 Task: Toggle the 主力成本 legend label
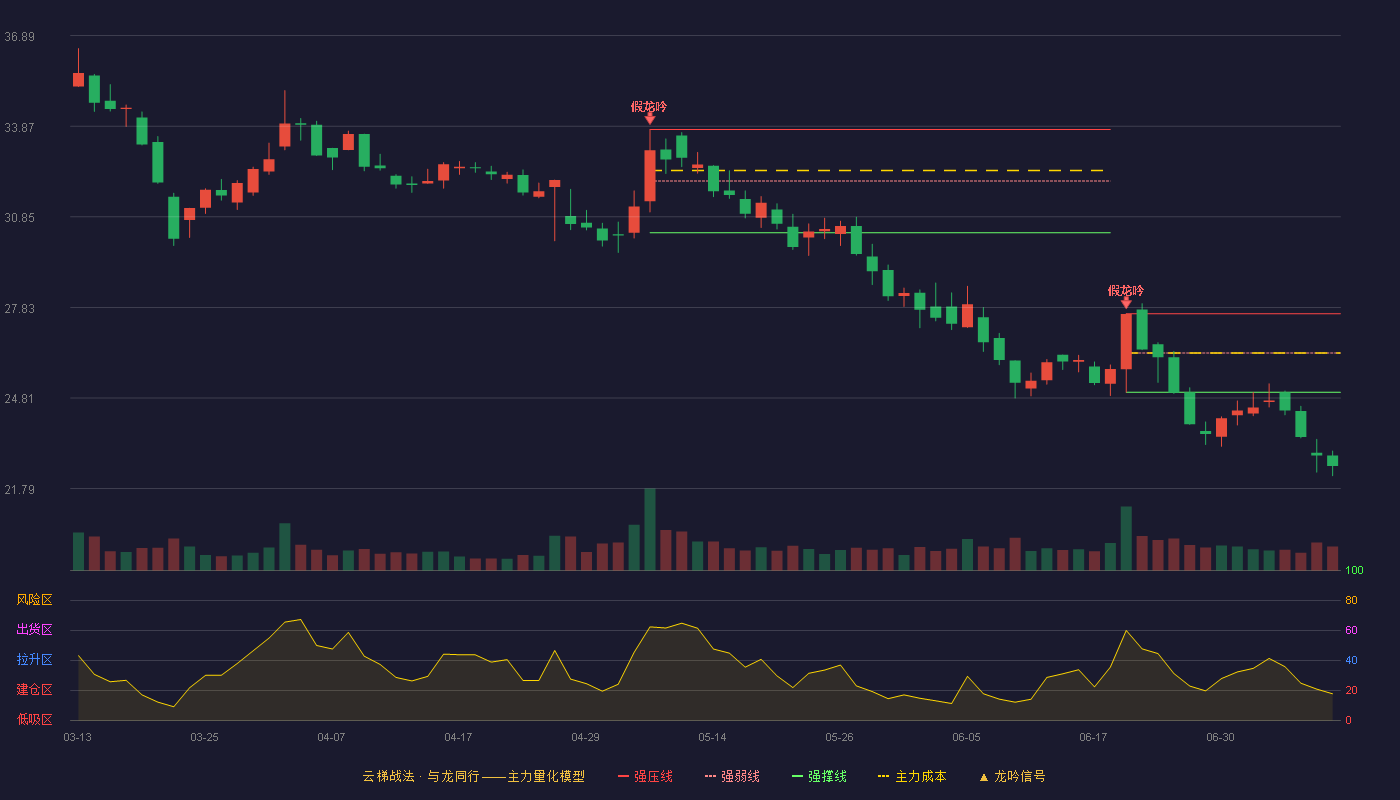920,776
